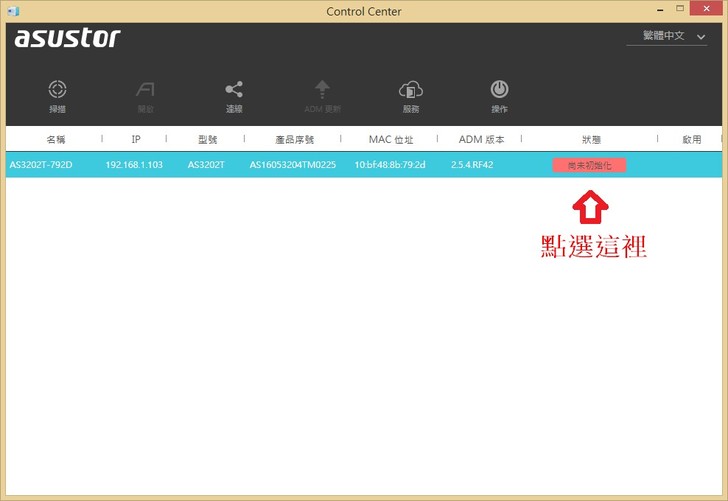Click the 狀態 column header
The width and height of the screenshot is (728, 501).
pyautogui.click(x=591, y=139)
